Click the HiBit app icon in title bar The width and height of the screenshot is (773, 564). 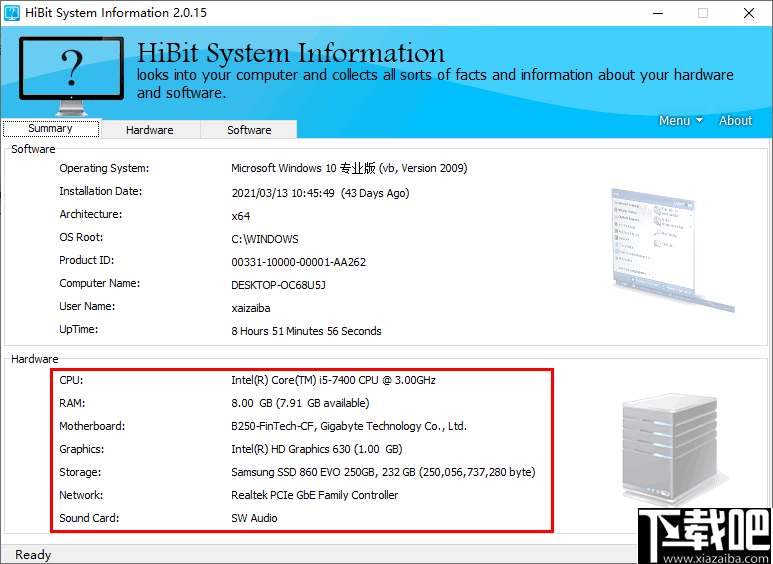pyautogui.click(x=12, y=13)
